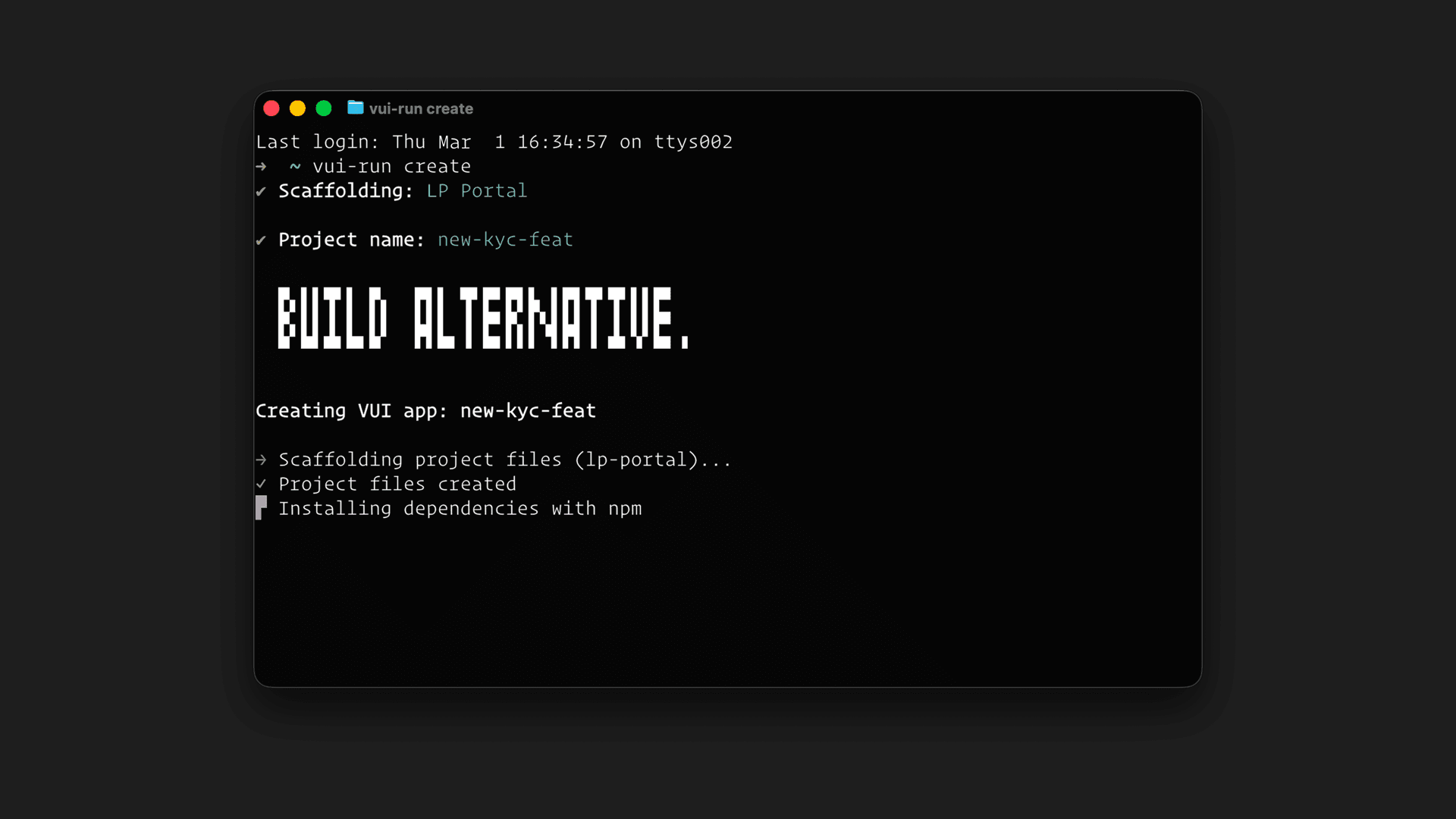Click the 'BUILD ALTERNATIVE.' ASCII banner

[x=484, y=318]
